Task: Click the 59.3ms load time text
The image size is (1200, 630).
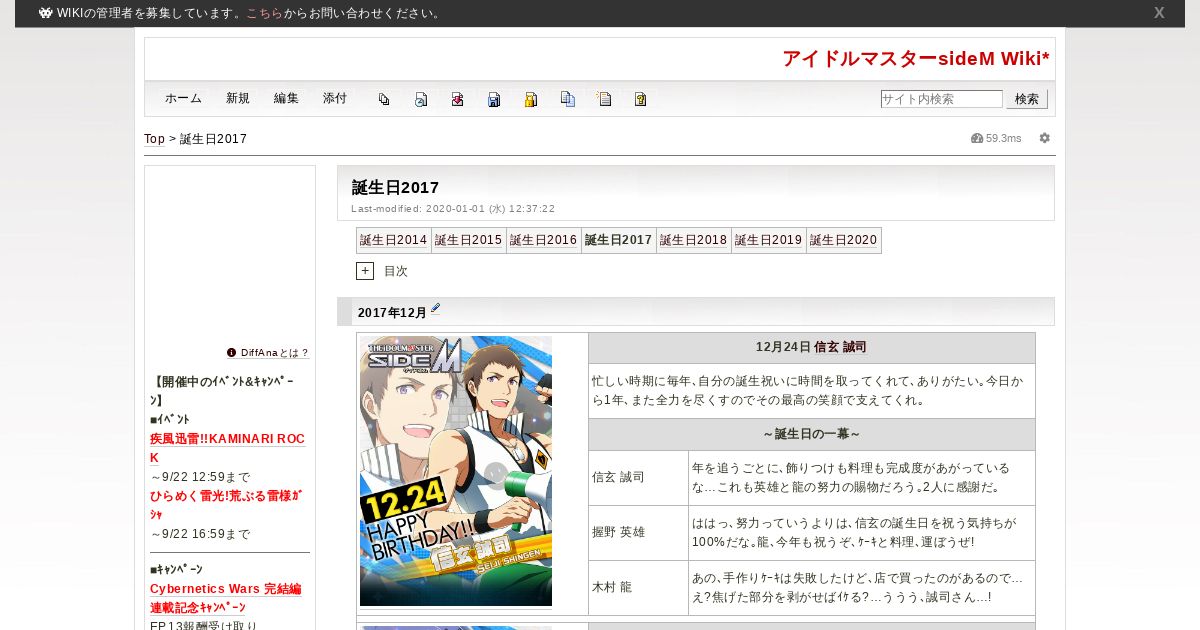Action: coord(1004,138)
